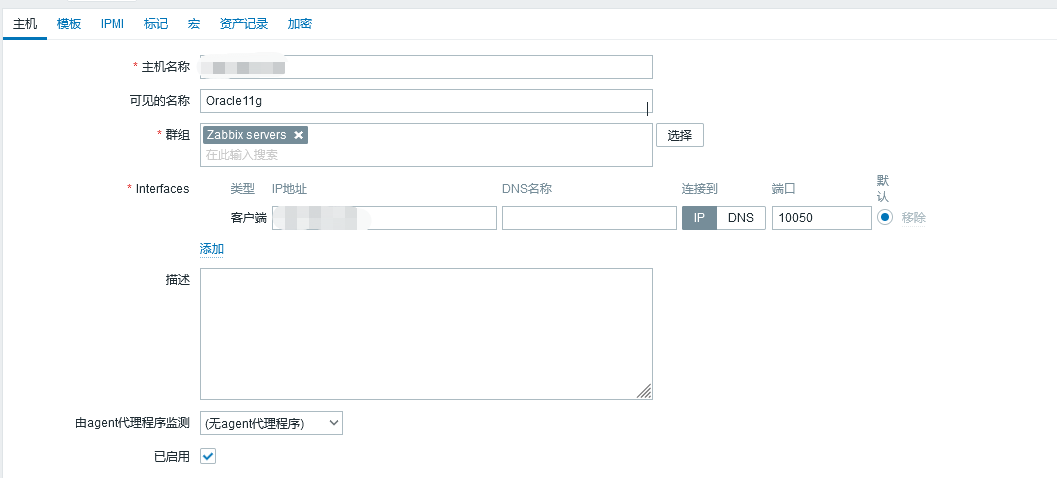1057x478 pixels.
Task: Toggle the 已启用 enabled checkbox
Action: (x=208, y=456)
